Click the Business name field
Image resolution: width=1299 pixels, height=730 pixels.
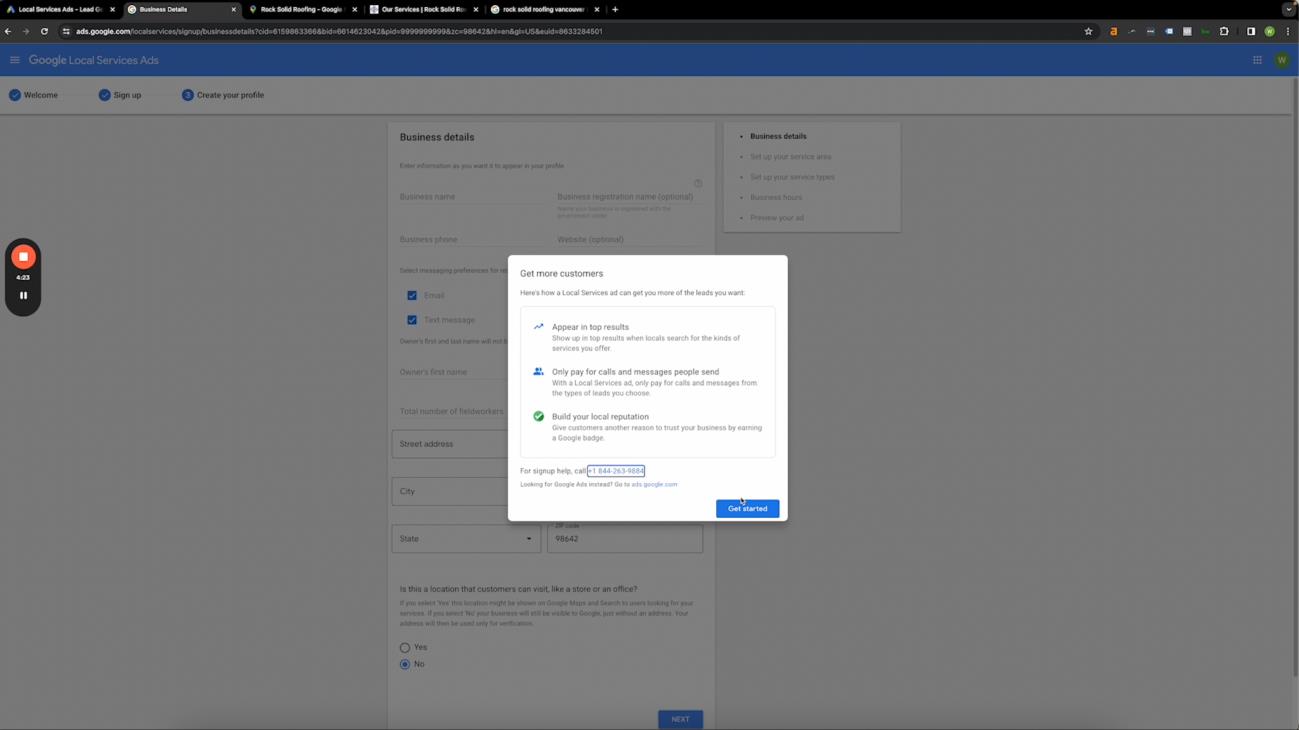472,197
